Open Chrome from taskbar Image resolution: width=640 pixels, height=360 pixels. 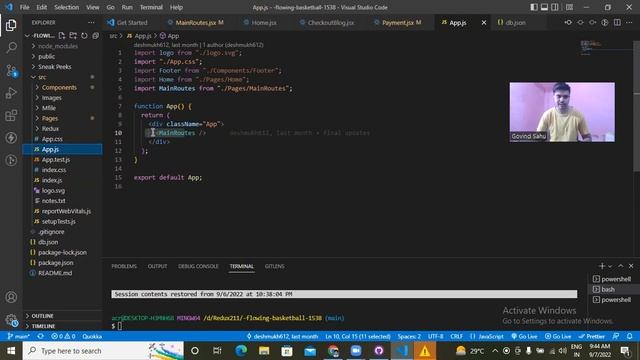(x=333, y=351)
